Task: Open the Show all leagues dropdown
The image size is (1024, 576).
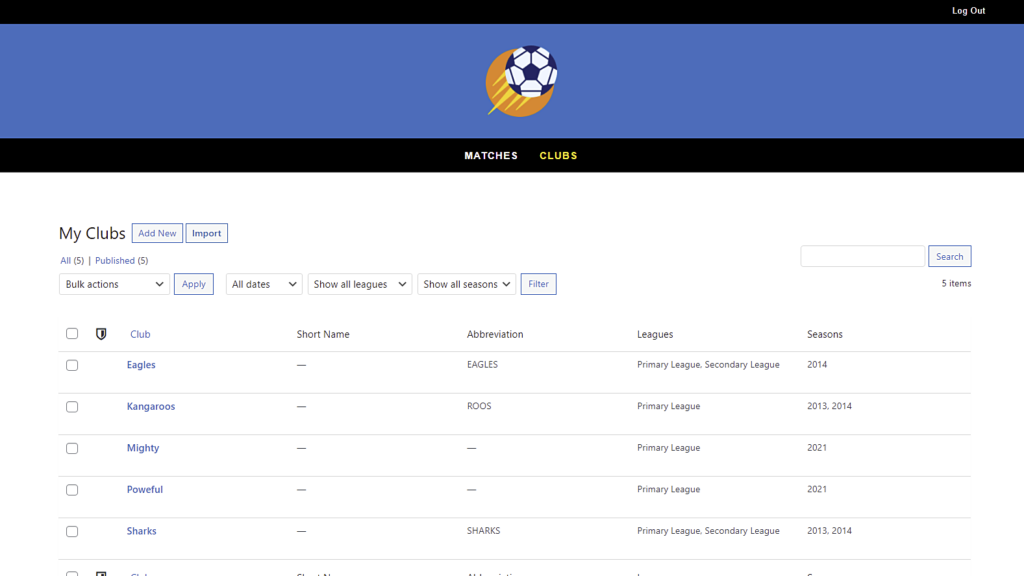Action: [x=359, y=283]
